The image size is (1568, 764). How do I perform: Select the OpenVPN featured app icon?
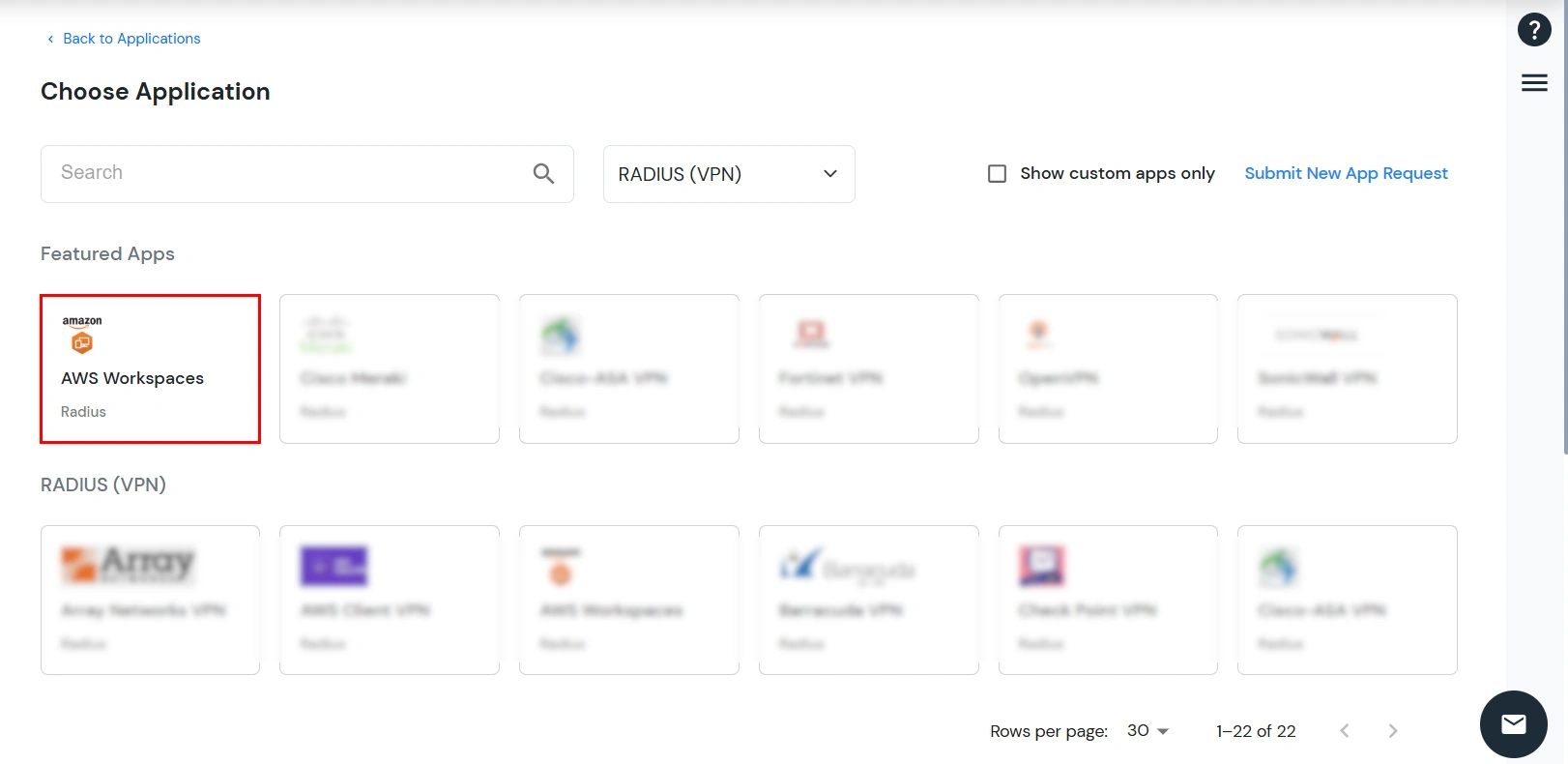pos(1037,333)
